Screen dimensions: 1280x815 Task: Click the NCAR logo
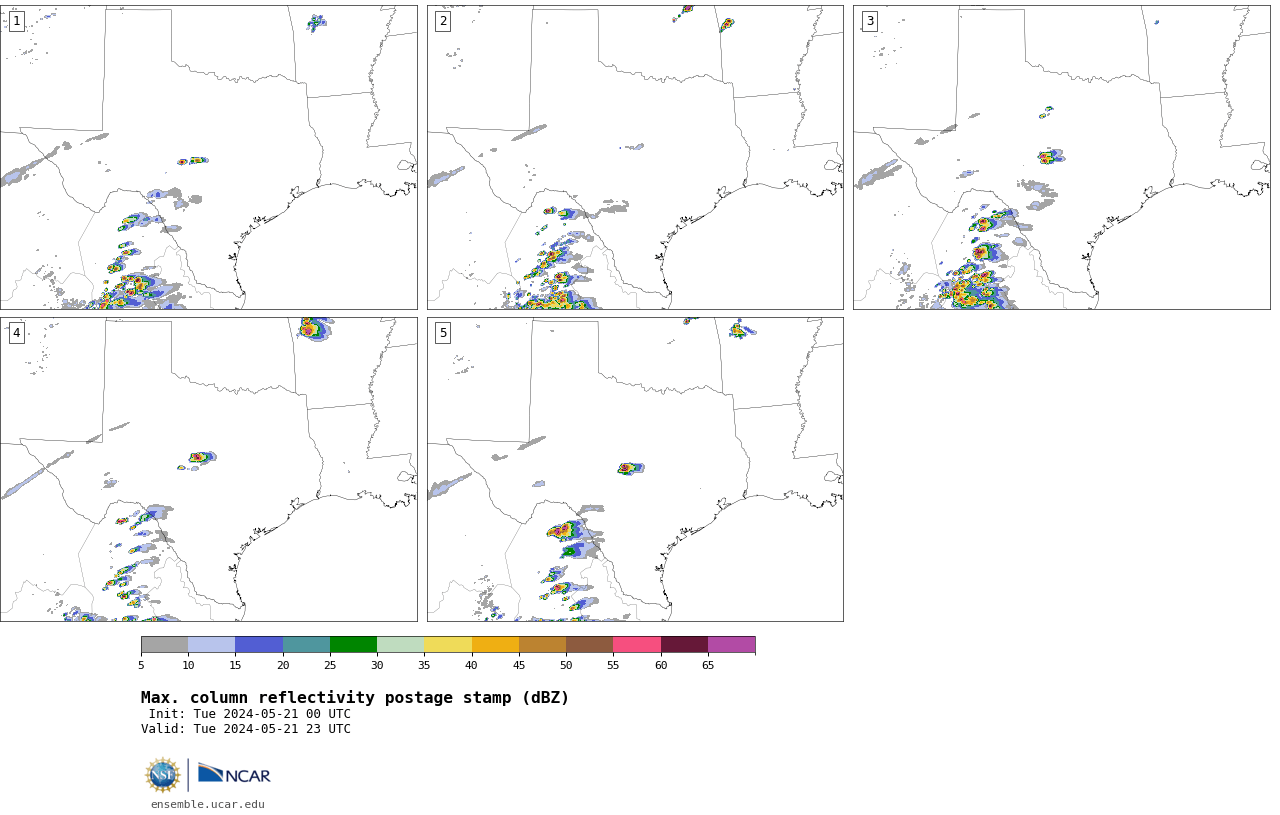[x=234, y=774]
